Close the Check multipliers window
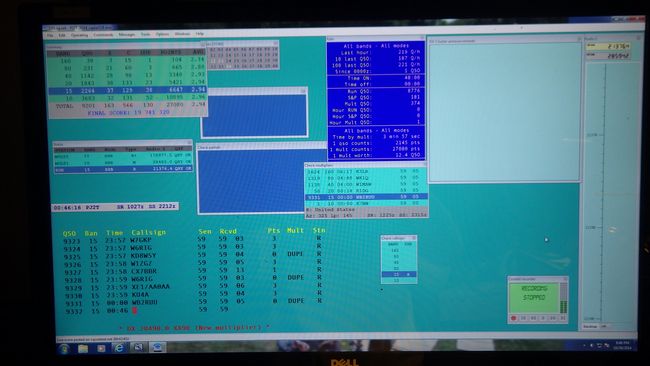This screenshot has width=650, height=366. [x=424, y=165]
